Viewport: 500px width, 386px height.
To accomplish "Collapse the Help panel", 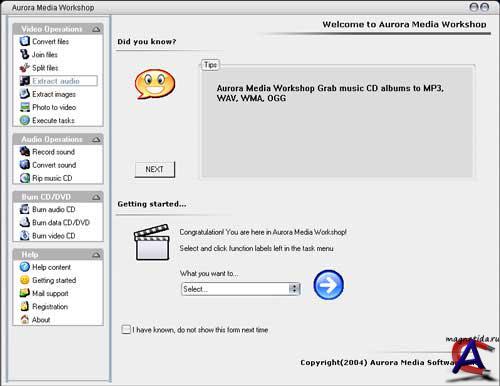I will coord(96,255).
